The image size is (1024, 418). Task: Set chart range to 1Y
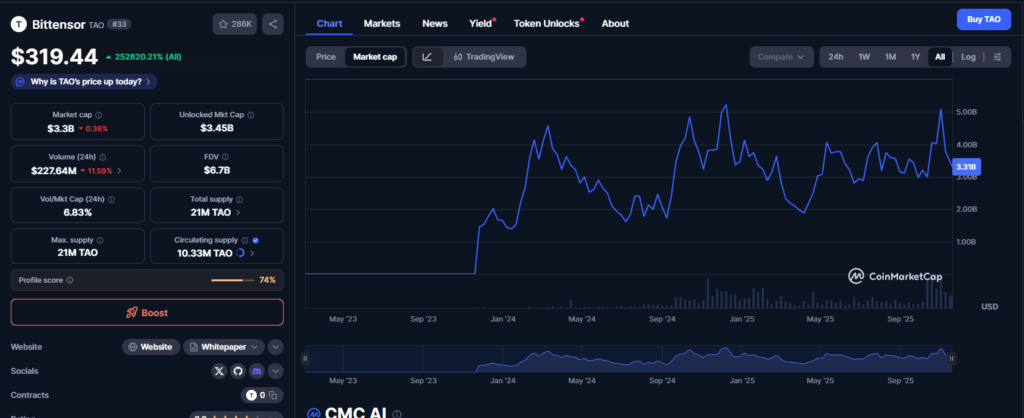point(916,57)
